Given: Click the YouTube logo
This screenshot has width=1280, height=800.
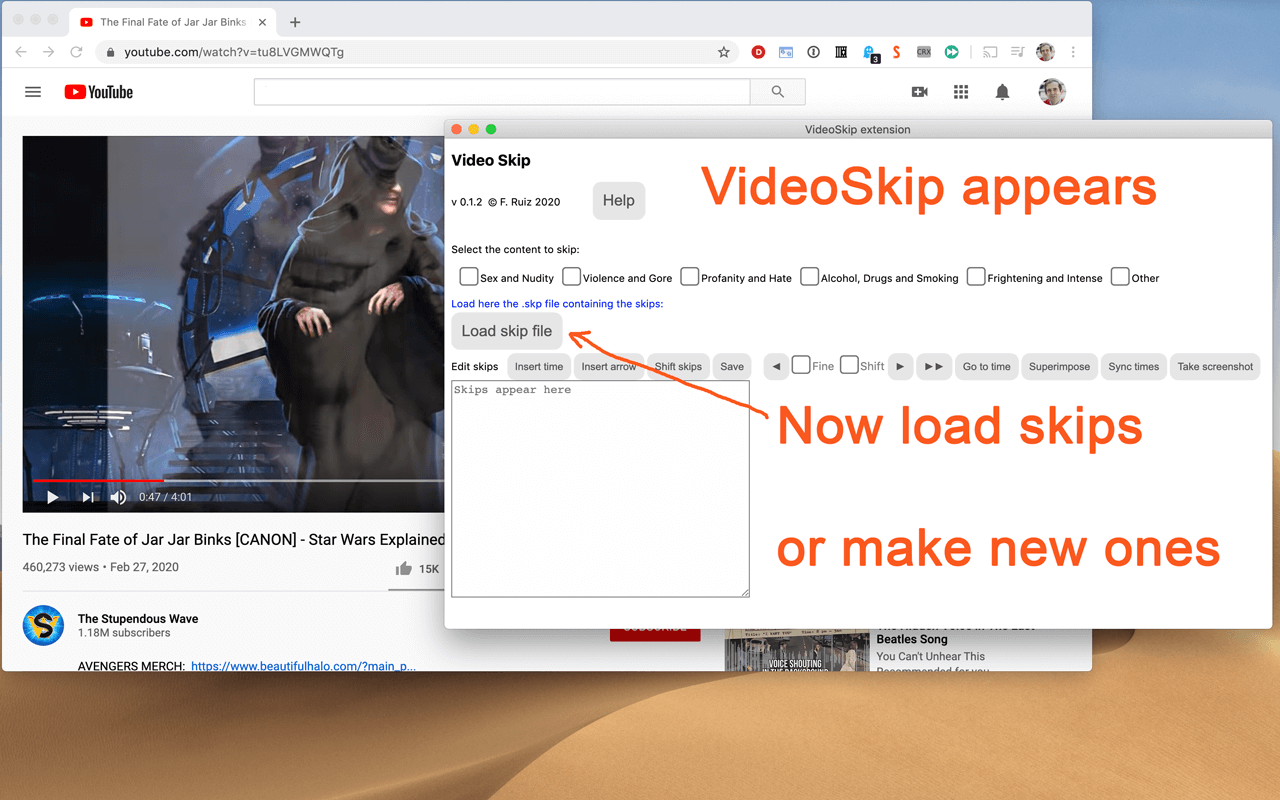Looking at the screenshot, I should [x=97, y=91].
